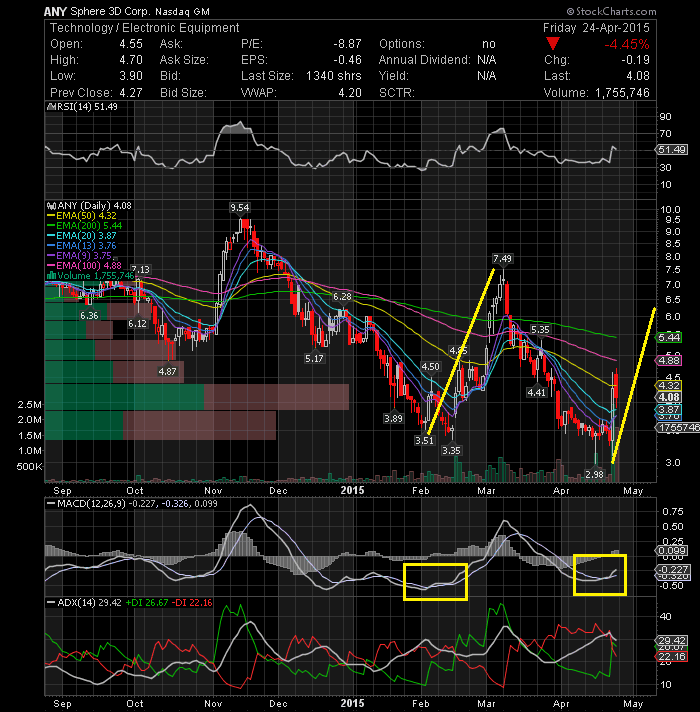Click the -4.45% percent change
The height and width of the screenshot is (712, 700).
tap(626, 44)
